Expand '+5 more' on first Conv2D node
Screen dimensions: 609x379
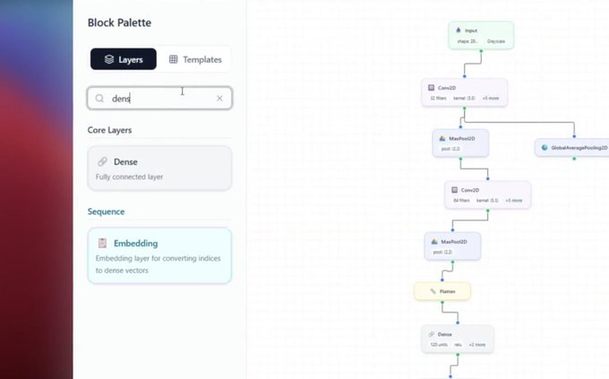click(x=491, y=98)
